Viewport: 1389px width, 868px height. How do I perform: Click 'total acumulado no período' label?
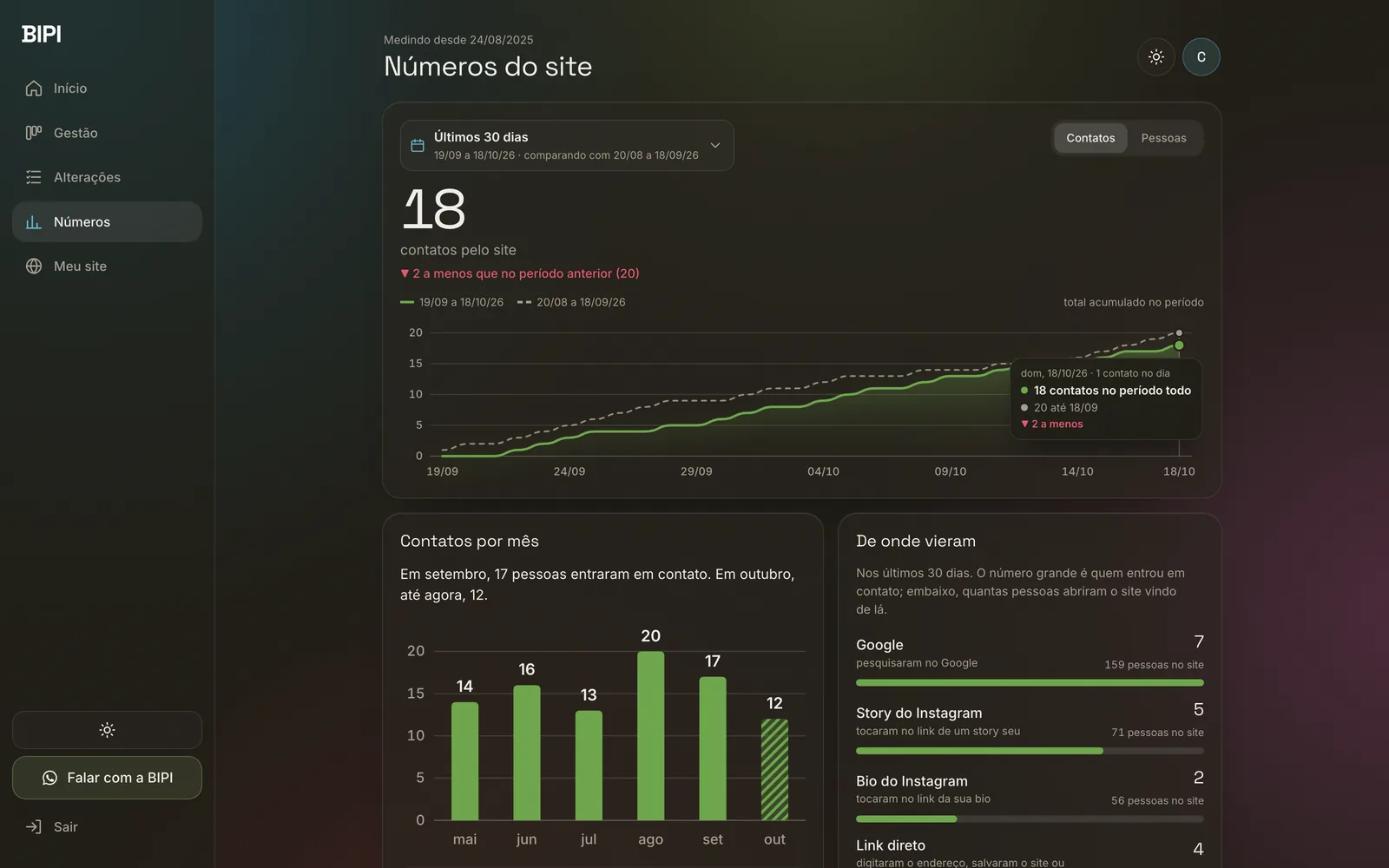click(x=1134, y=302)
